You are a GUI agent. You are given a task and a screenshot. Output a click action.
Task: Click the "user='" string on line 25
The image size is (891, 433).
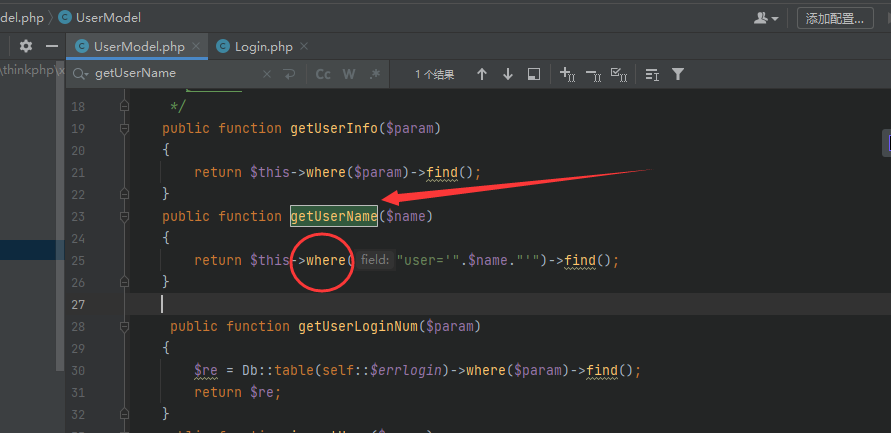point(427,260)
